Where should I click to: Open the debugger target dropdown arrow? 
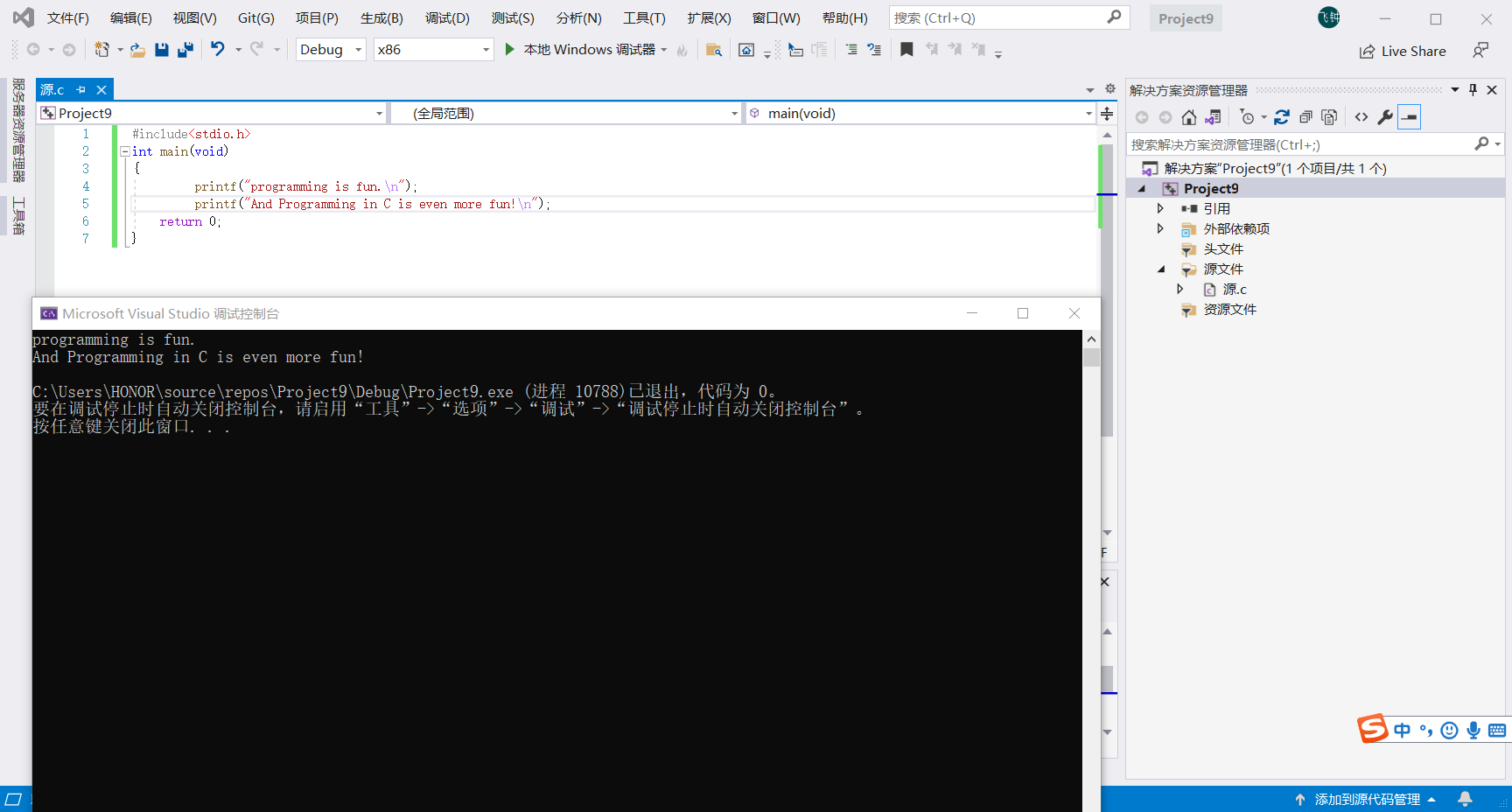tap(664, 50)
